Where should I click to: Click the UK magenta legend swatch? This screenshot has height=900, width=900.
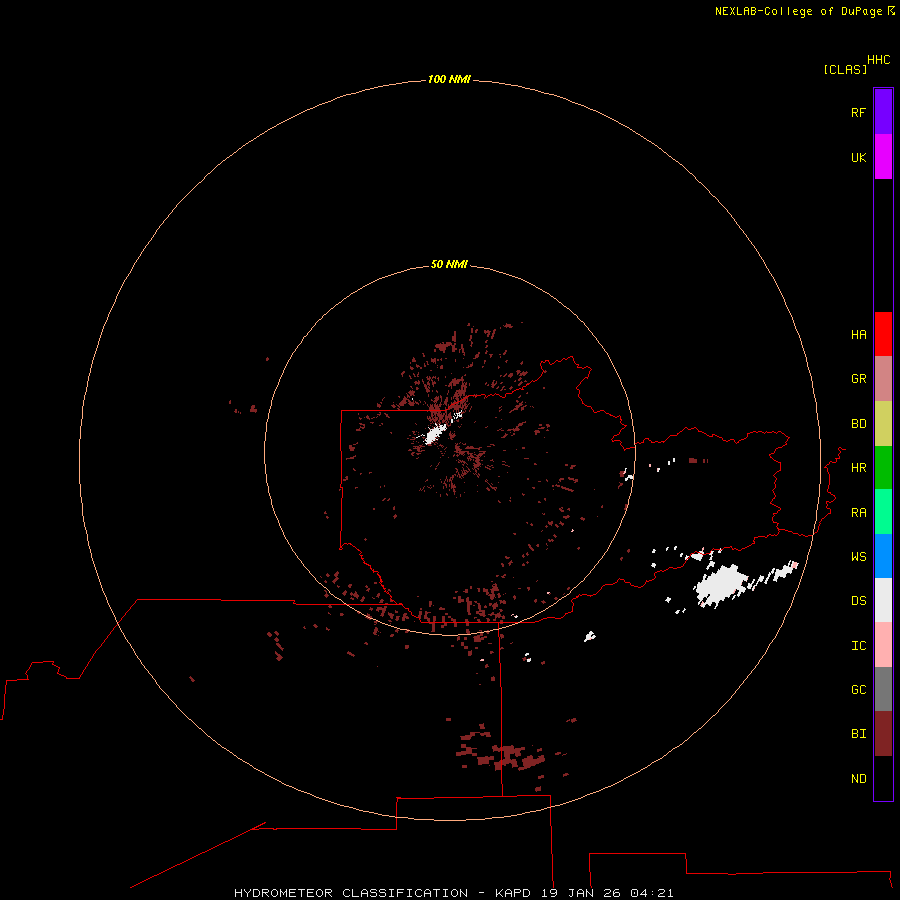click(x=883, y=157)
